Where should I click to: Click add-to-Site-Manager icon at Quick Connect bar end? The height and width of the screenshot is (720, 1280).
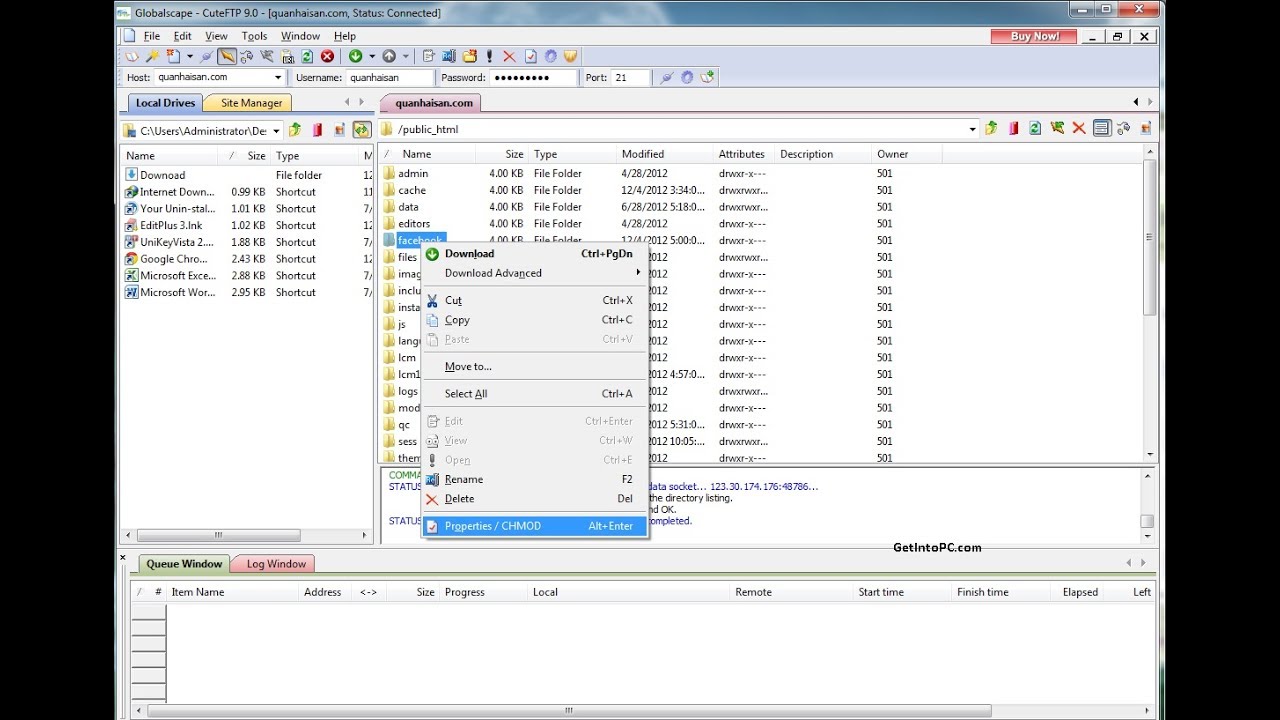(x=708, y=77)
